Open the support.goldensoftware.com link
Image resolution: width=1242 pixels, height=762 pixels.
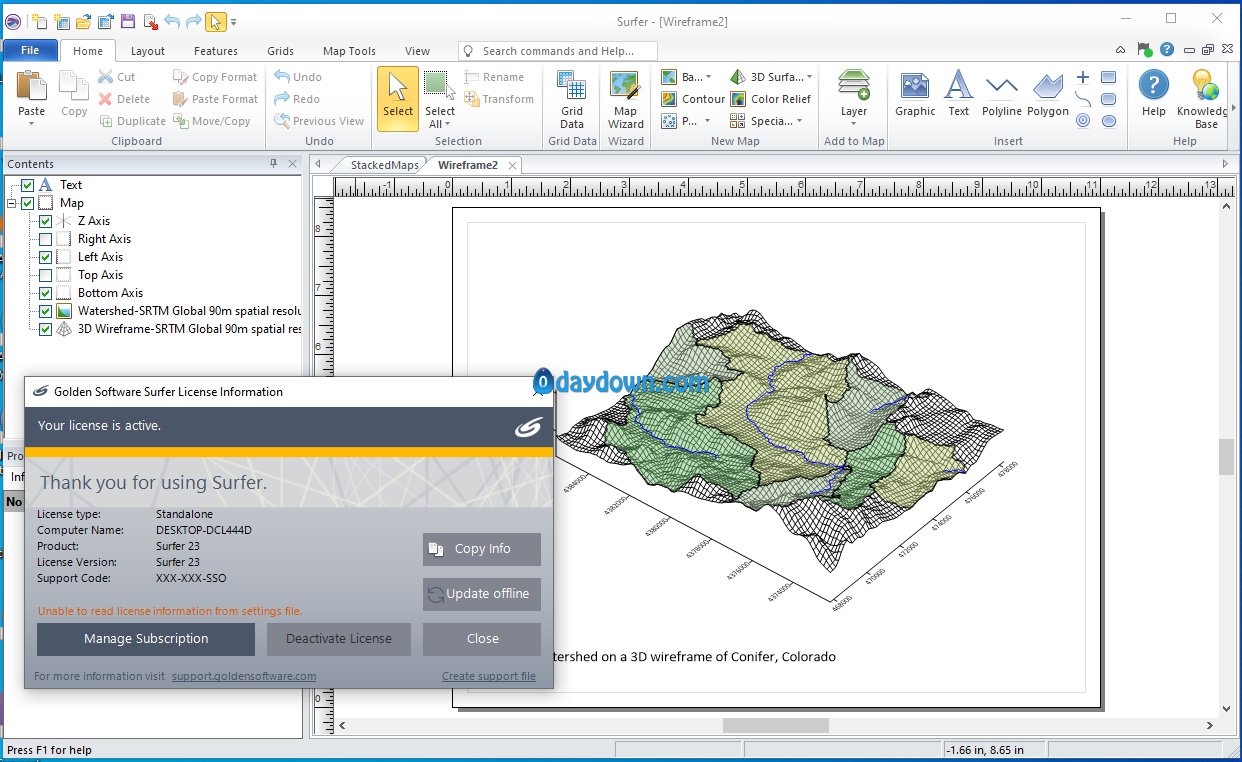click(244, 676)
